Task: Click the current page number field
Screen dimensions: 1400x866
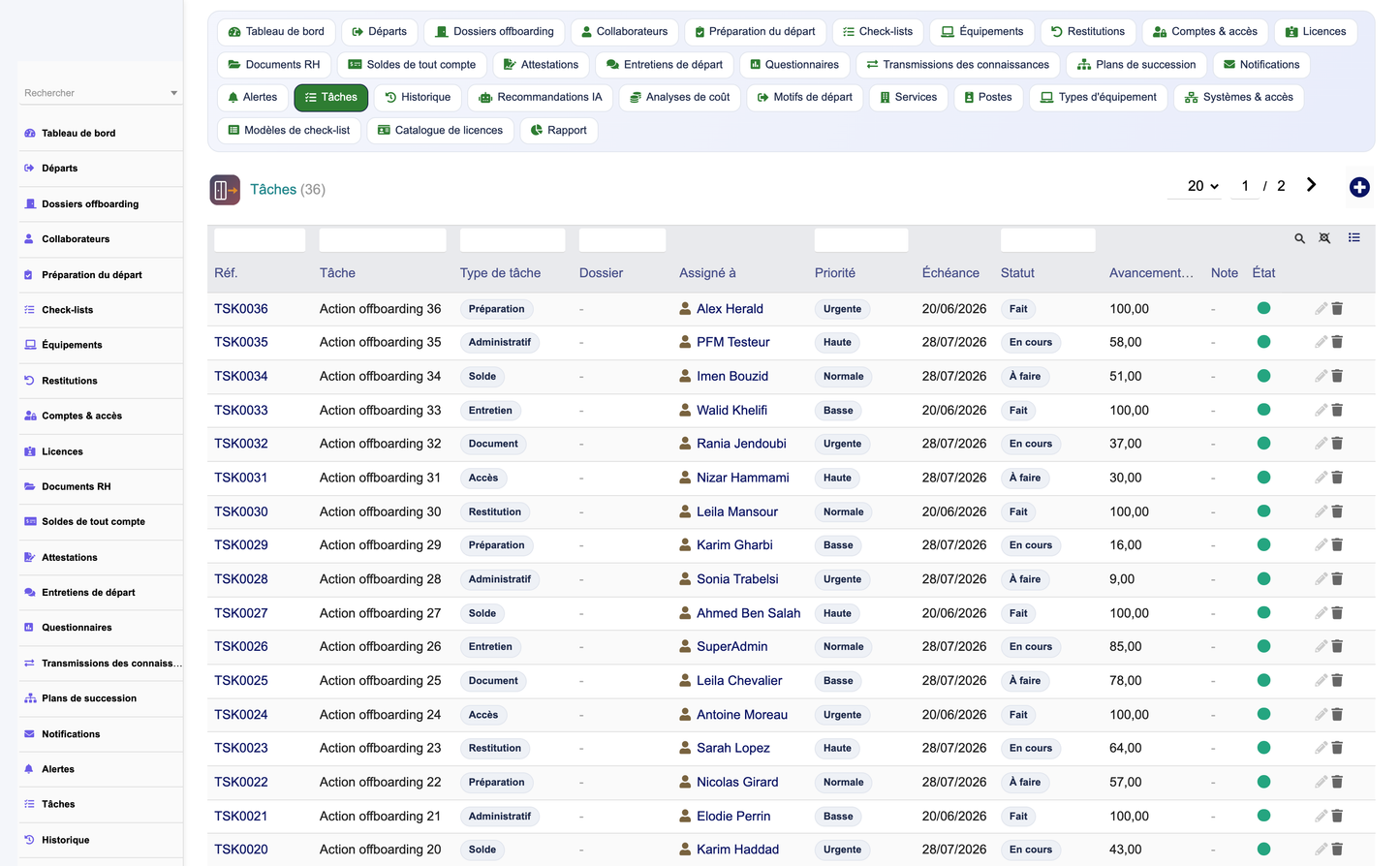Action: click(x=1245, y=186)
